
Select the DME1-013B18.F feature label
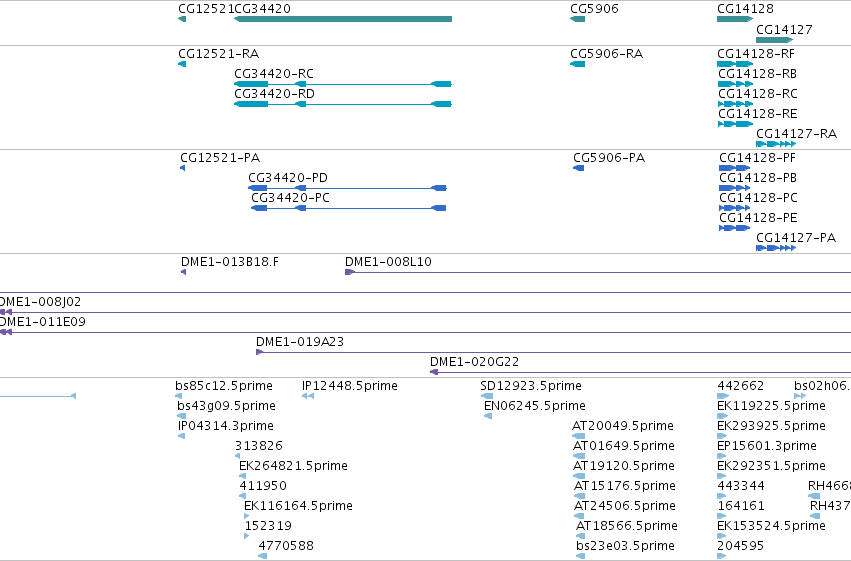tap(230, 262)
